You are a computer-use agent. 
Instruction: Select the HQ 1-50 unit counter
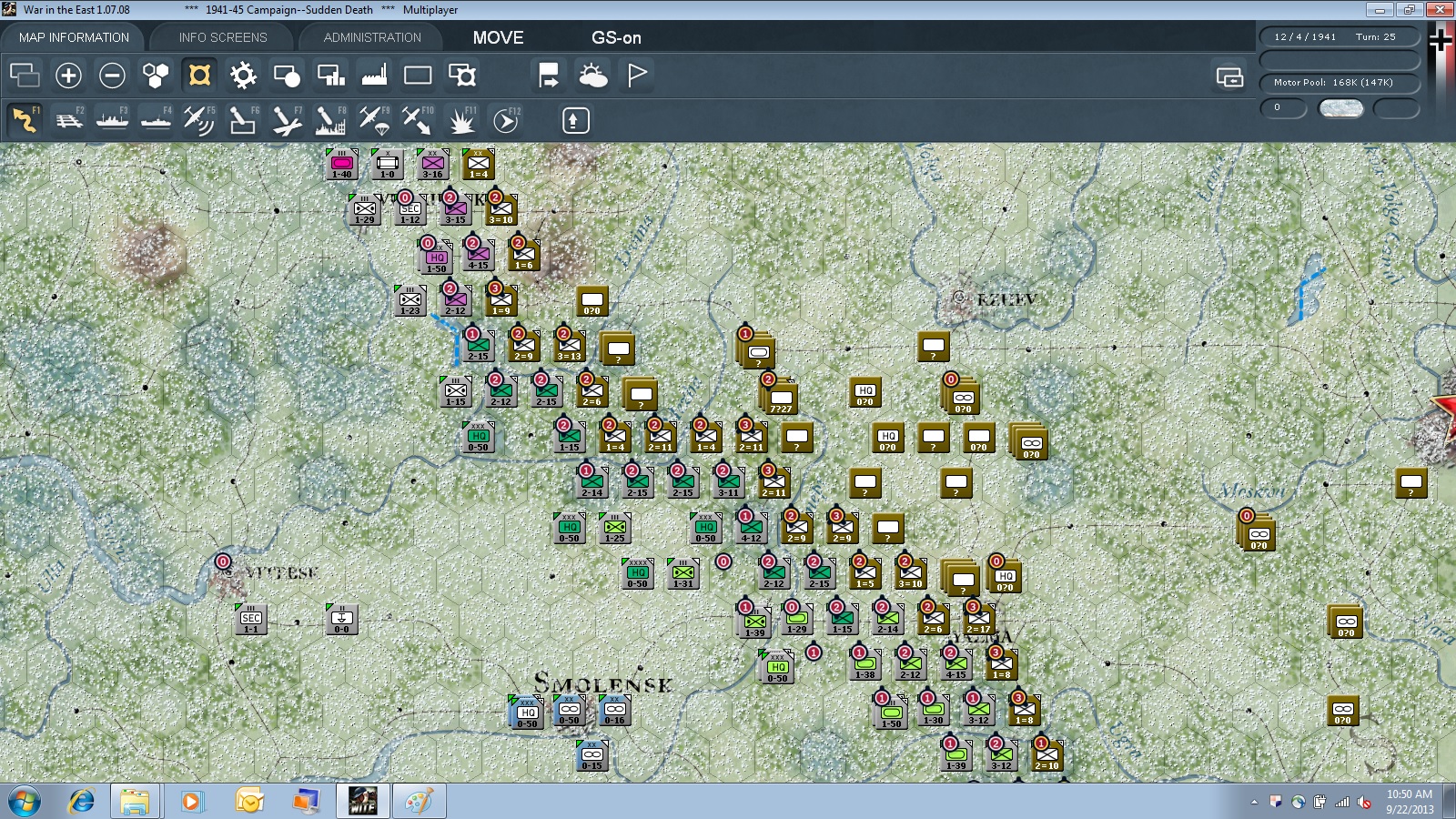point(436,259)
